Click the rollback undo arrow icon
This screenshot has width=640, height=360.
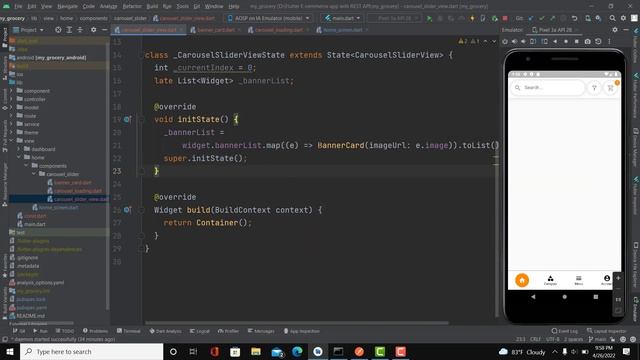(x=574, y=18)
